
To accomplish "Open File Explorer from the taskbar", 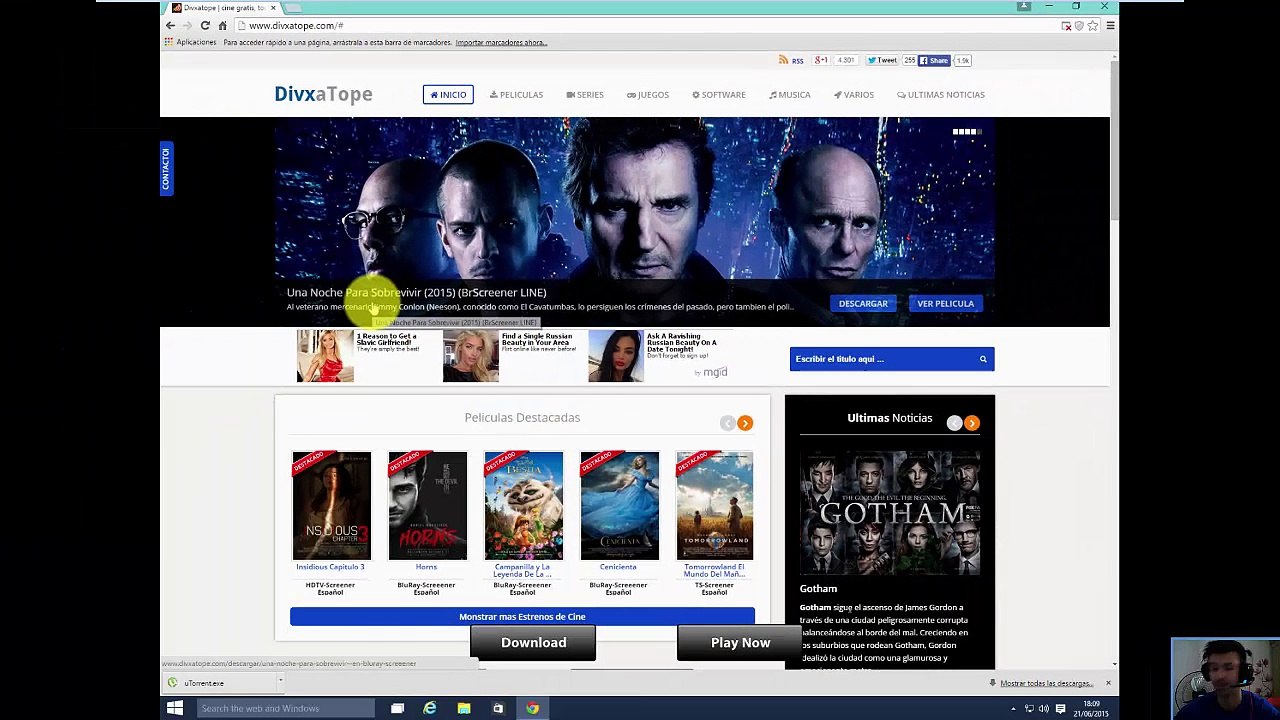I will pyautogui.click(x=464, y=708).
